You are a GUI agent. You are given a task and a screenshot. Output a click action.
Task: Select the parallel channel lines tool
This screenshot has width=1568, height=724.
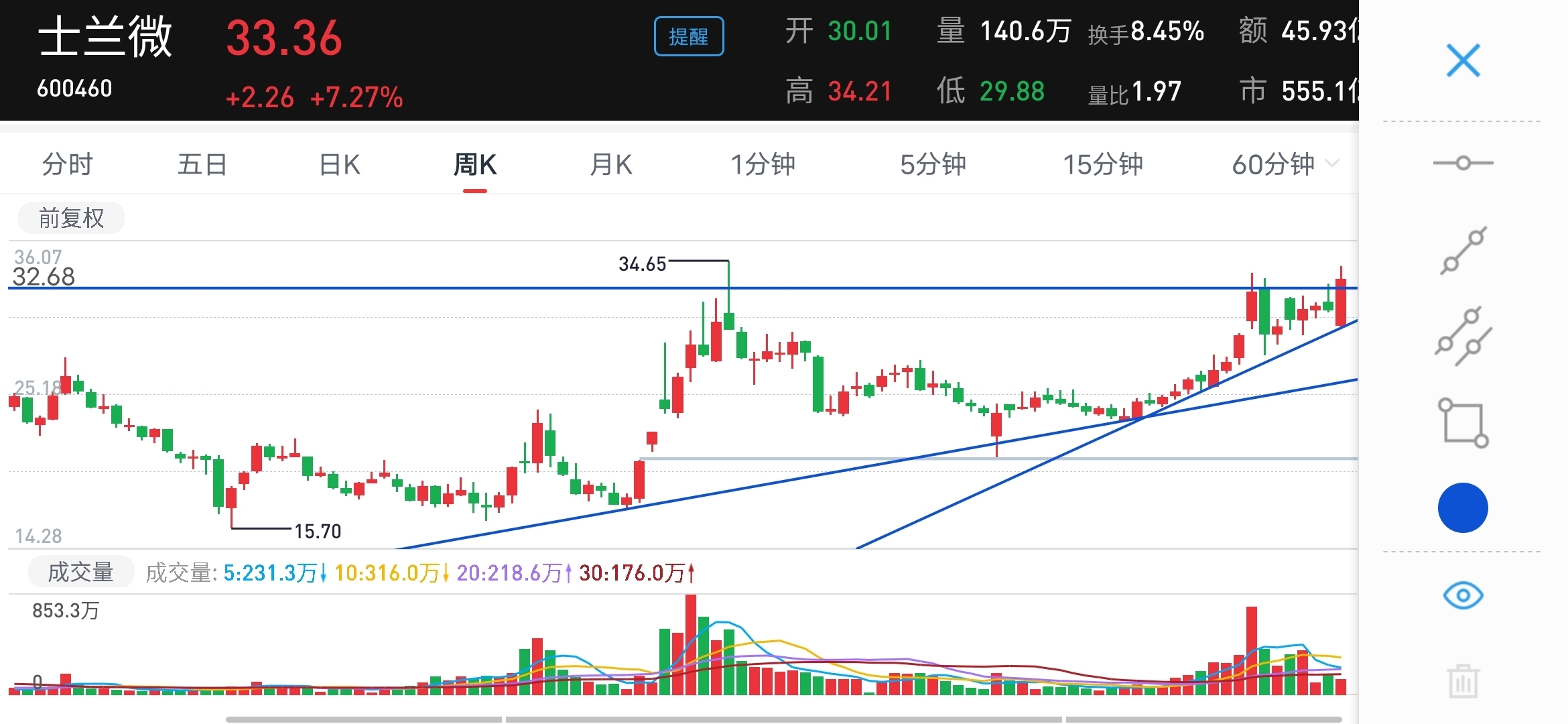tap(1463, 336)
